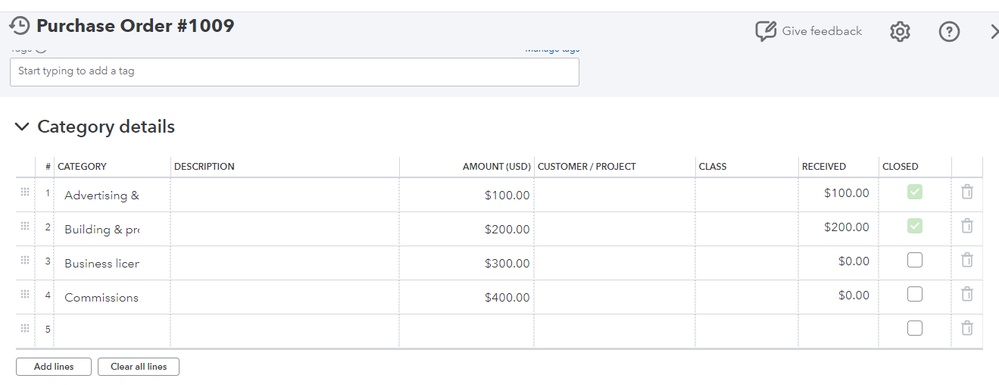
Task: Click the $300.00 amount on line 3
Action: 507,263
